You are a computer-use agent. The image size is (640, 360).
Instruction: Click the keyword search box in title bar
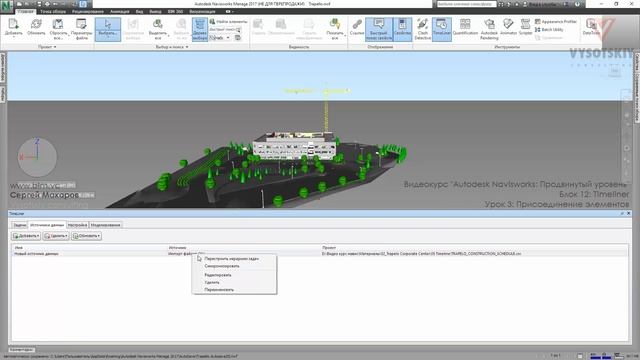(x=466, y=4)
